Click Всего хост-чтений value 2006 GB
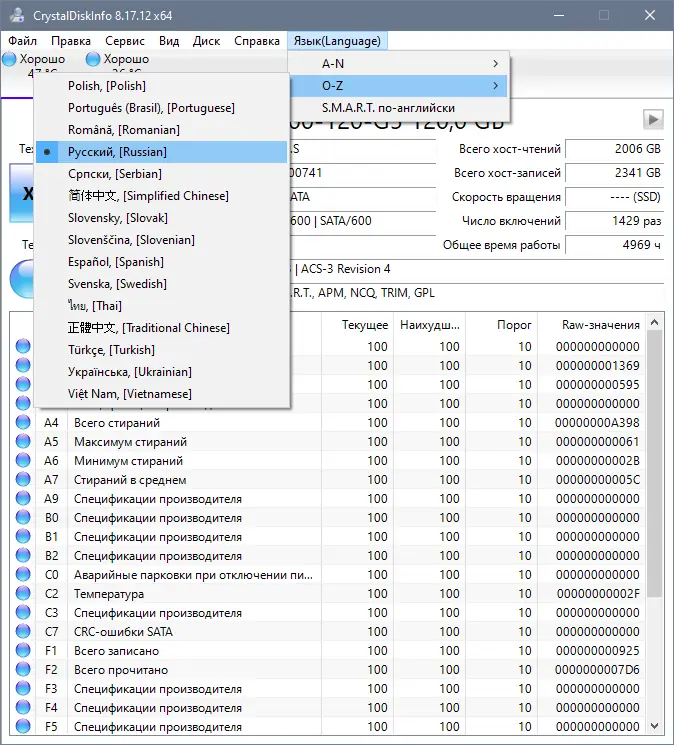 [615, 149]
